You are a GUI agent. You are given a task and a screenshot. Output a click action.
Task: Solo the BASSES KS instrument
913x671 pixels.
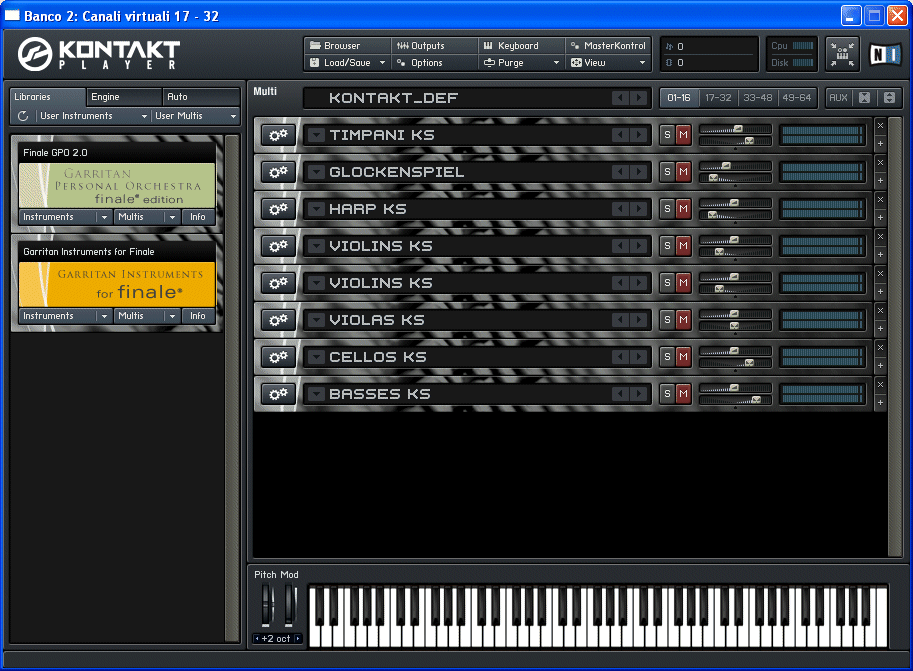click(667, 394)
